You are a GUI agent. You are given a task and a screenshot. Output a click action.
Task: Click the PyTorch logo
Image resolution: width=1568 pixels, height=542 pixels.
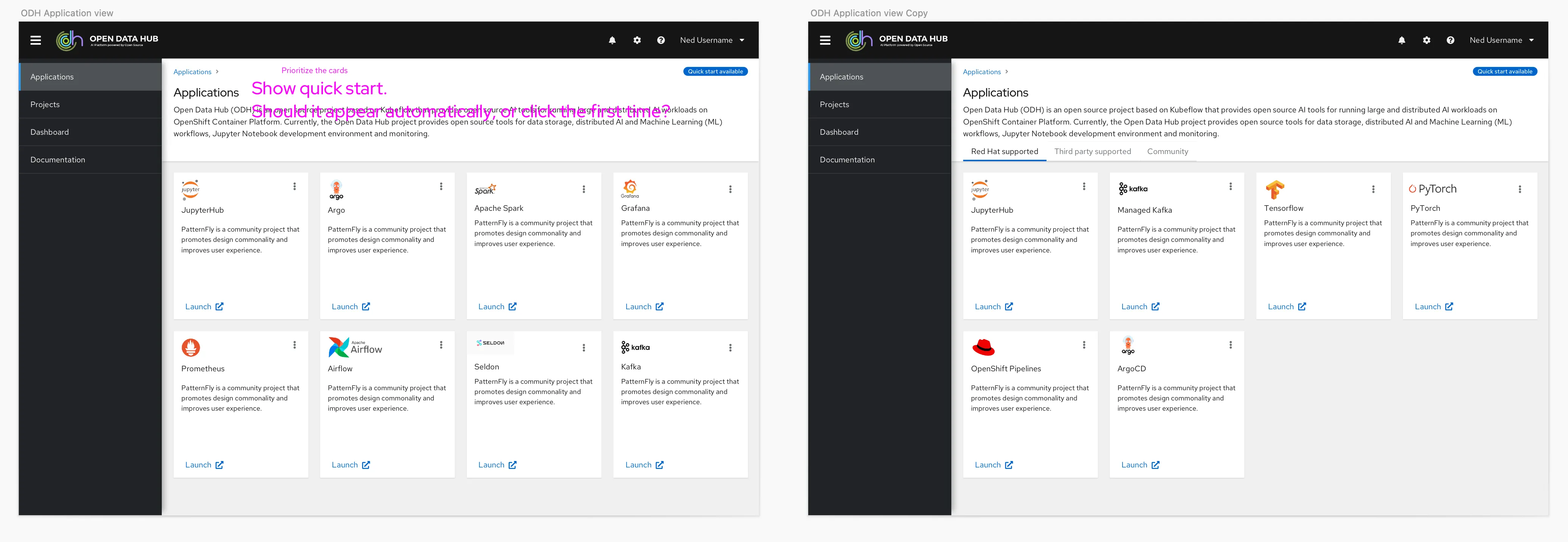click(1433, 189)
